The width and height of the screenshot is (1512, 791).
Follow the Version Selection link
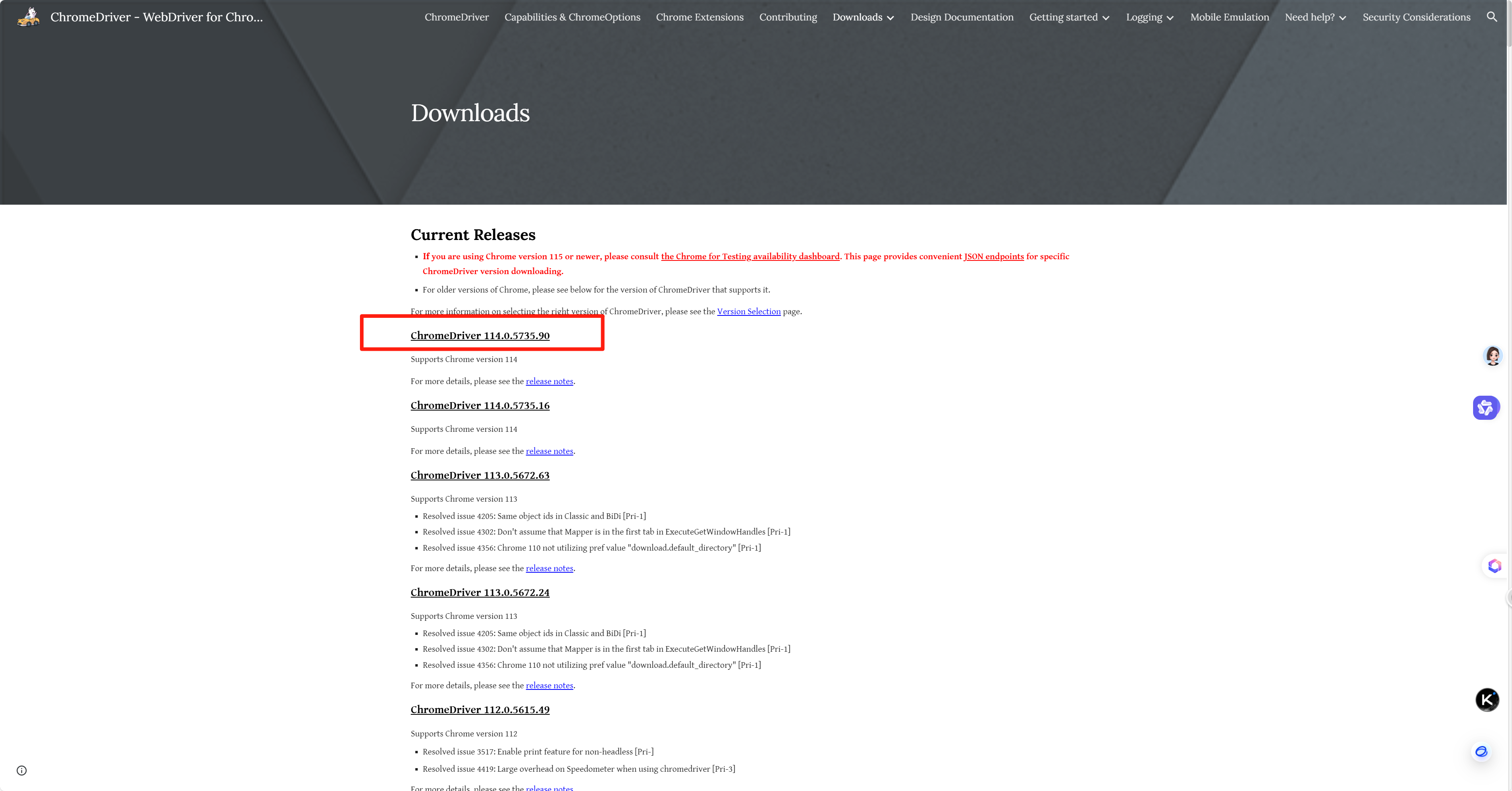click(x=748, y=311)
